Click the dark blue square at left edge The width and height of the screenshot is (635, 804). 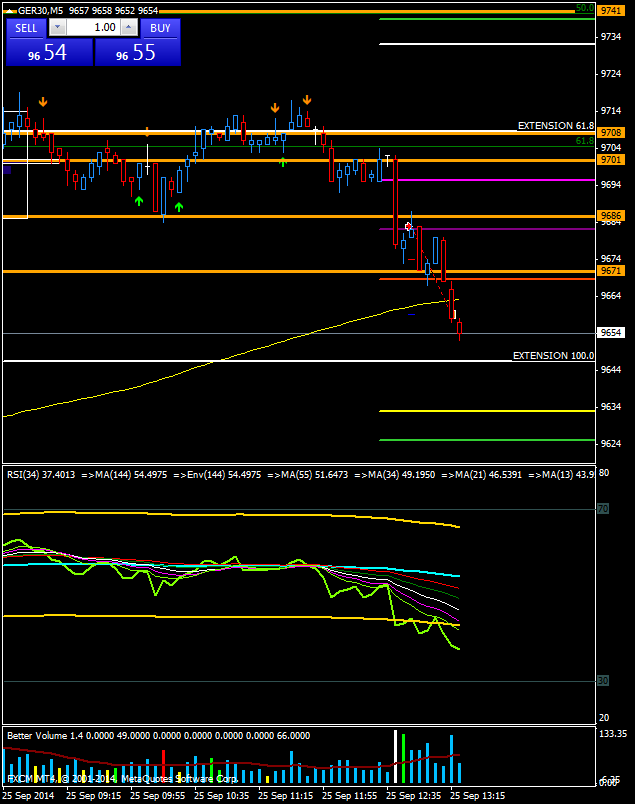(8, 170)
